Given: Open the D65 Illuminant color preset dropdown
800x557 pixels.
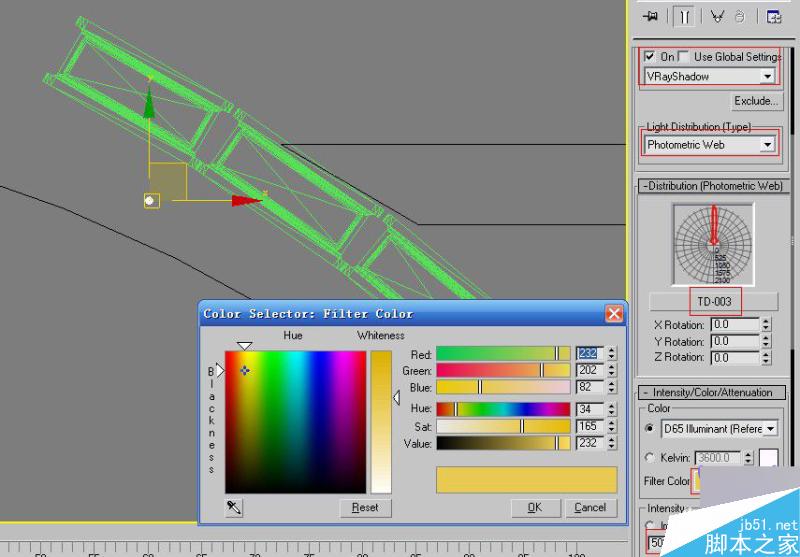Looking at the screenshot, I should click(x=719, y=428).
